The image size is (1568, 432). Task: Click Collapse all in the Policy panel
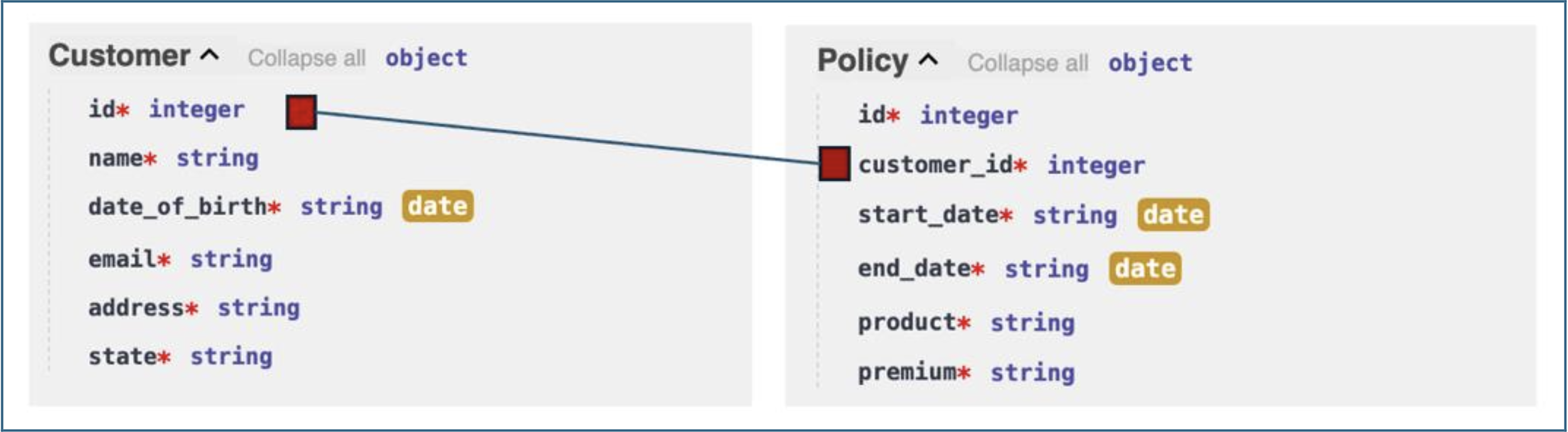1028,63
